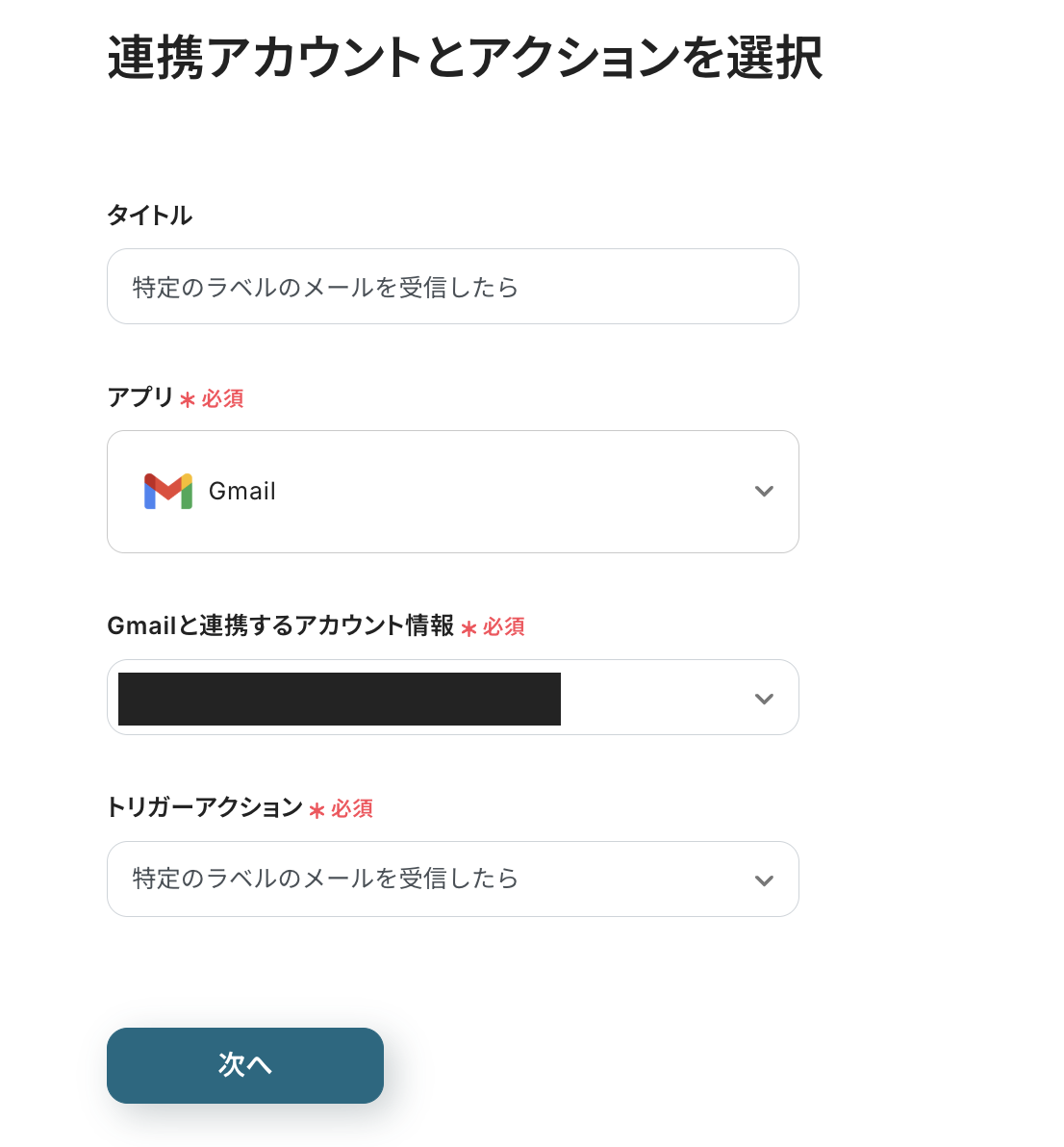The height and width of the screenshot is (1147, 1064).
Task: Click the heading 連携アカウントとアクションを選択
Action: pos(465,58)
